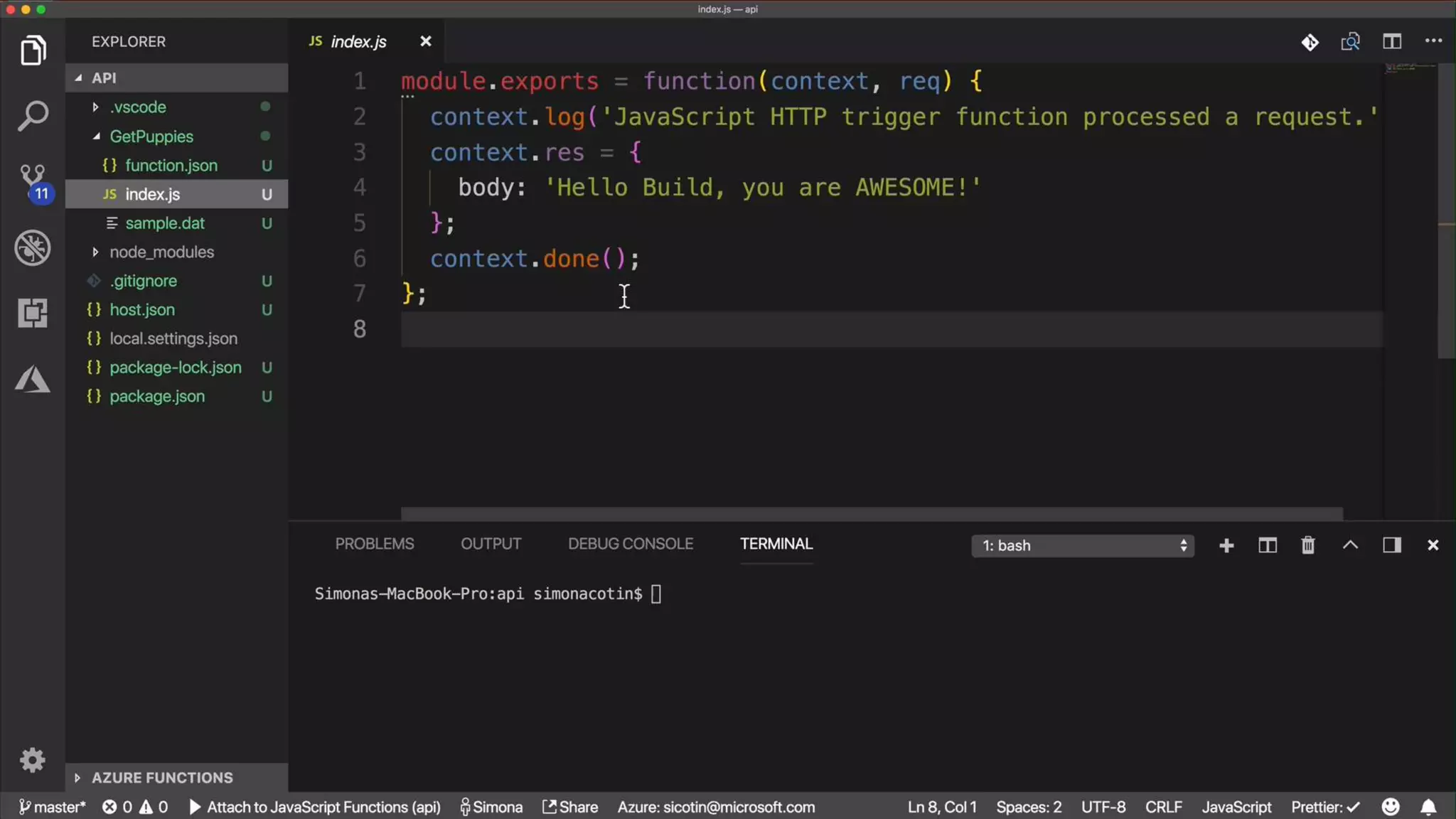Click 'Attach to JavaScript Functions (api)' status button

[315, 807]
